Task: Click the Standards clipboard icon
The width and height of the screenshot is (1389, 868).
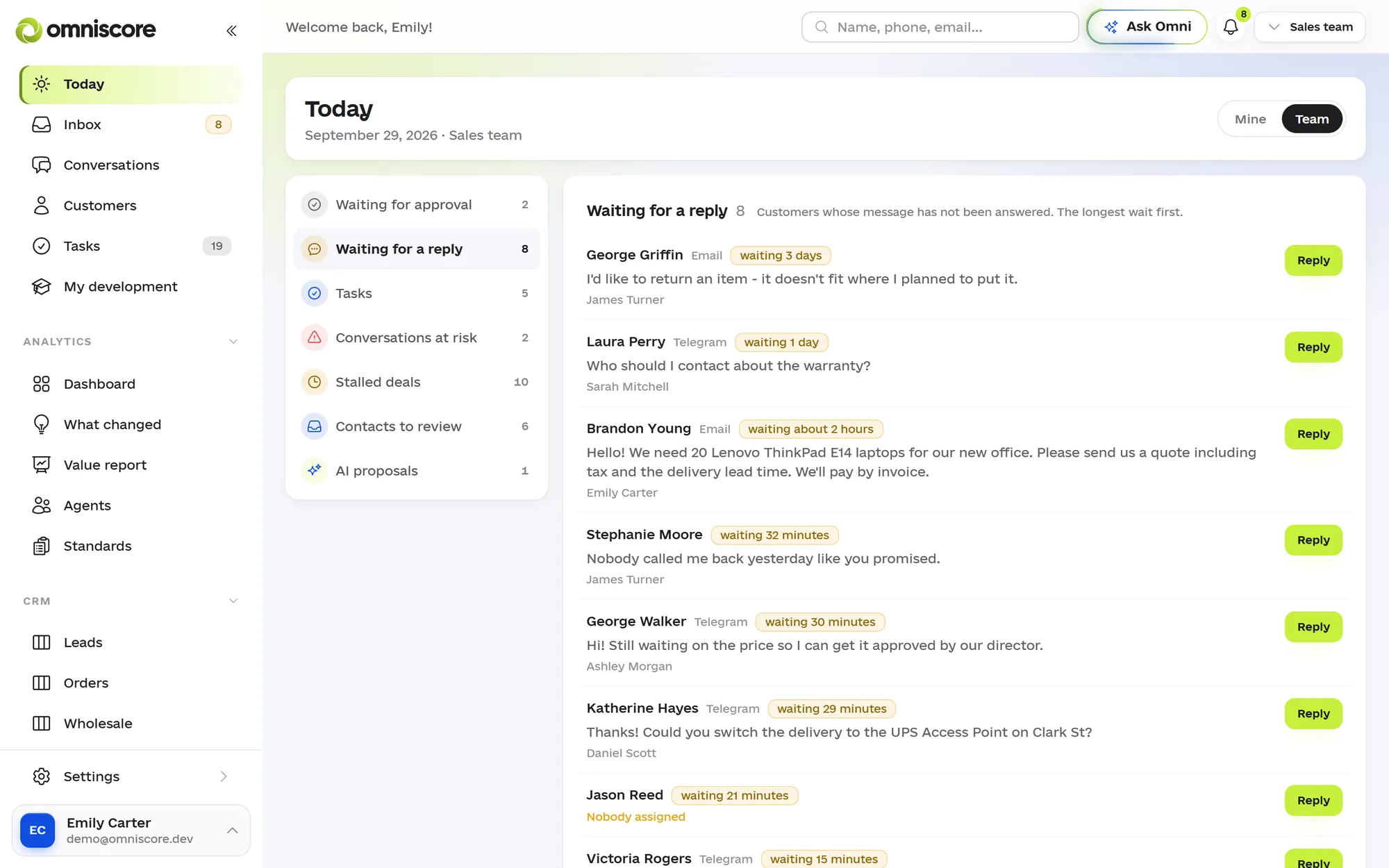Action: tap(42, 546)
